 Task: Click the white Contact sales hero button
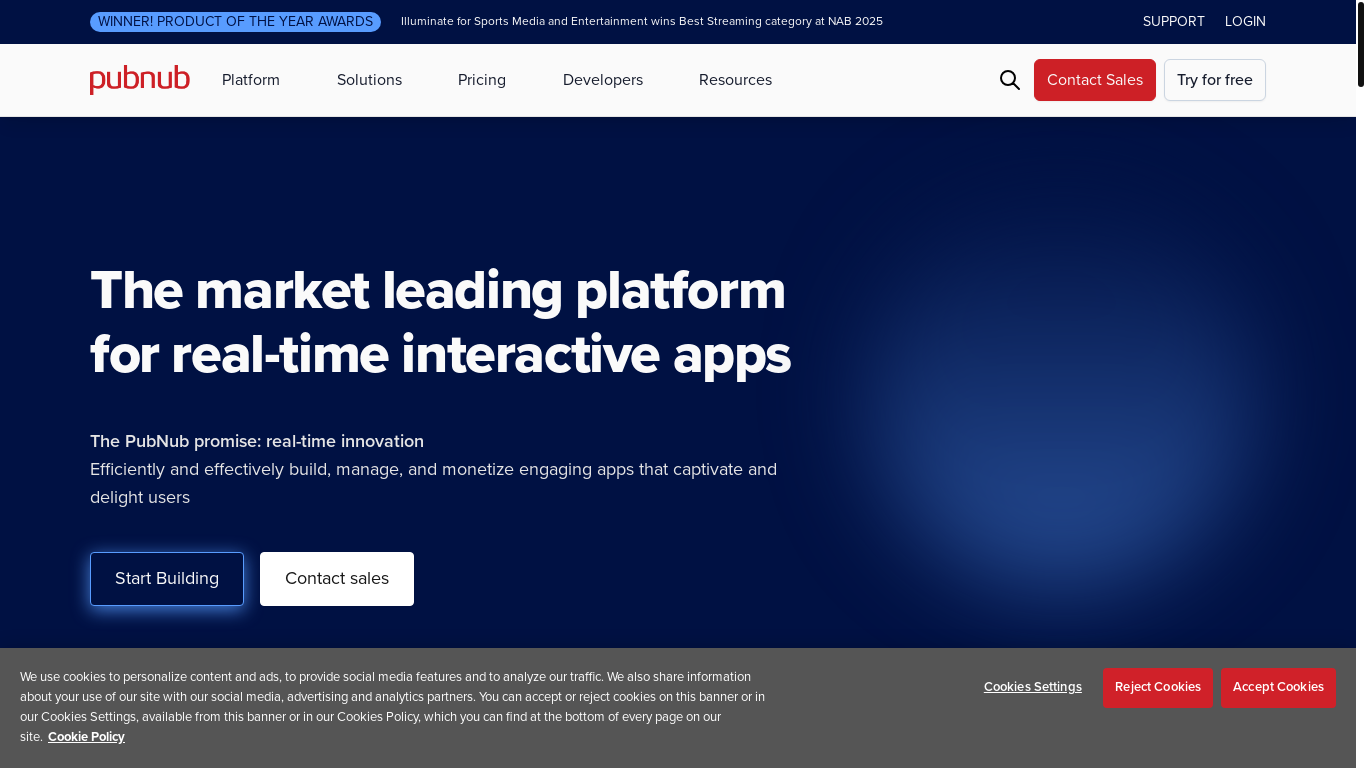[337, 579]
